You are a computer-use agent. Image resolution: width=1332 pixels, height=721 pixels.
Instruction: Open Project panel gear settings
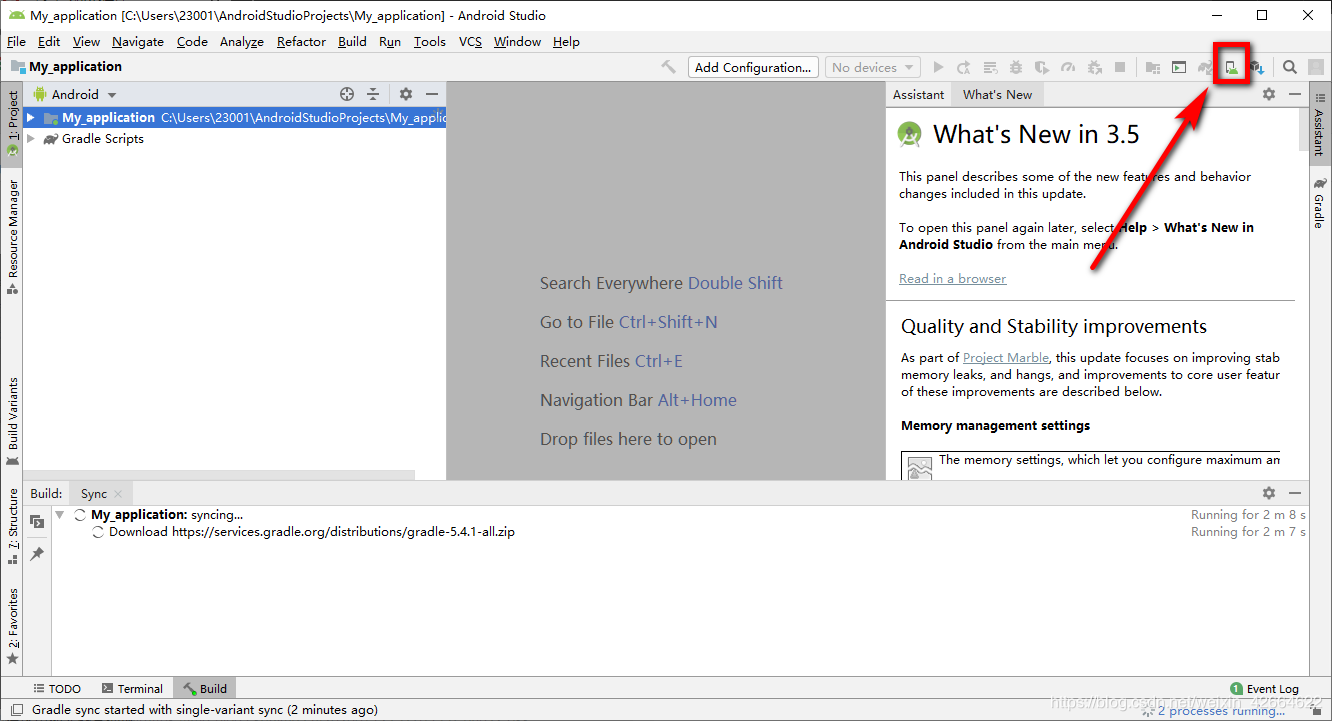406,94
